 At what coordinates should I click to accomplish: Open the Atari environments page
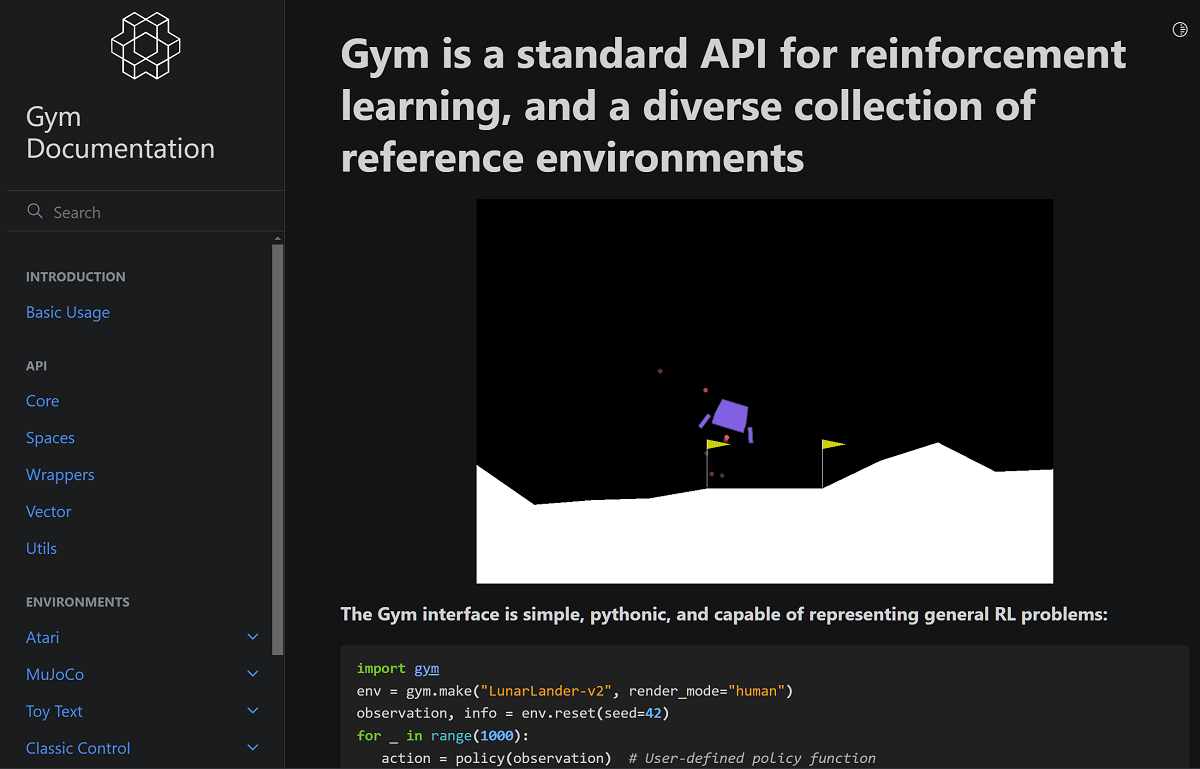(42, 637)
